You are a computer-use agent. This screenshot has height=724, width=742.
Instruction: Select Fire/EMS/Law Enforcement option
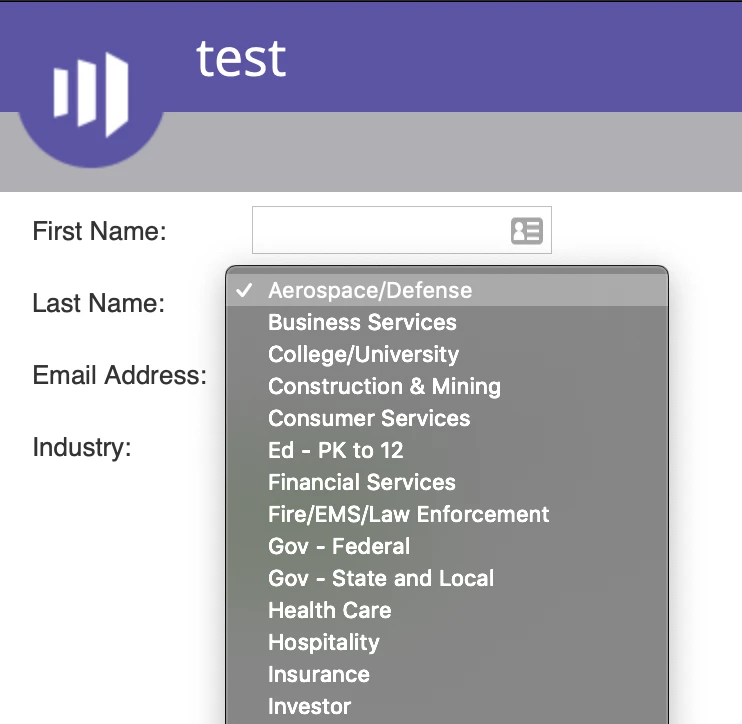[x=409, y=515]
